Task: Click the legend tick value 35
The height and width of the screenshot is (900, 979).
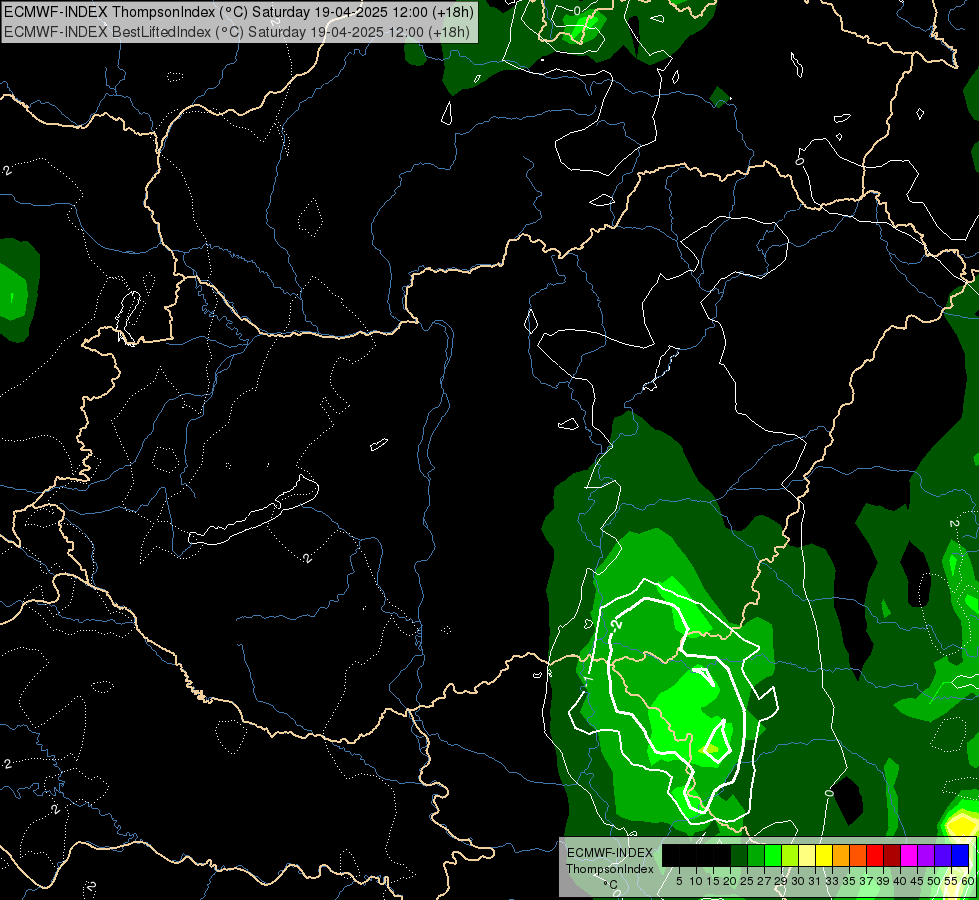Action: [850, 881]
